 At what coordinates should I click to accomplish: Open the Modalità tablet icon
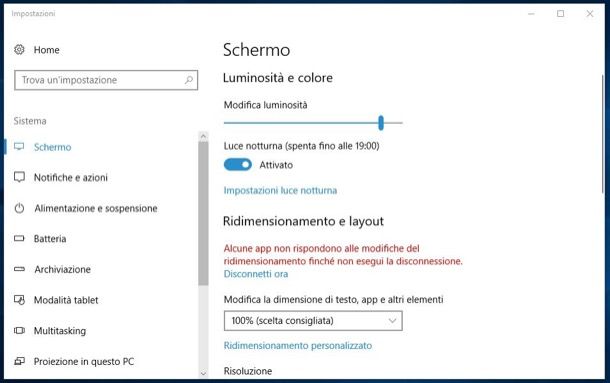[x=19, y=300]
